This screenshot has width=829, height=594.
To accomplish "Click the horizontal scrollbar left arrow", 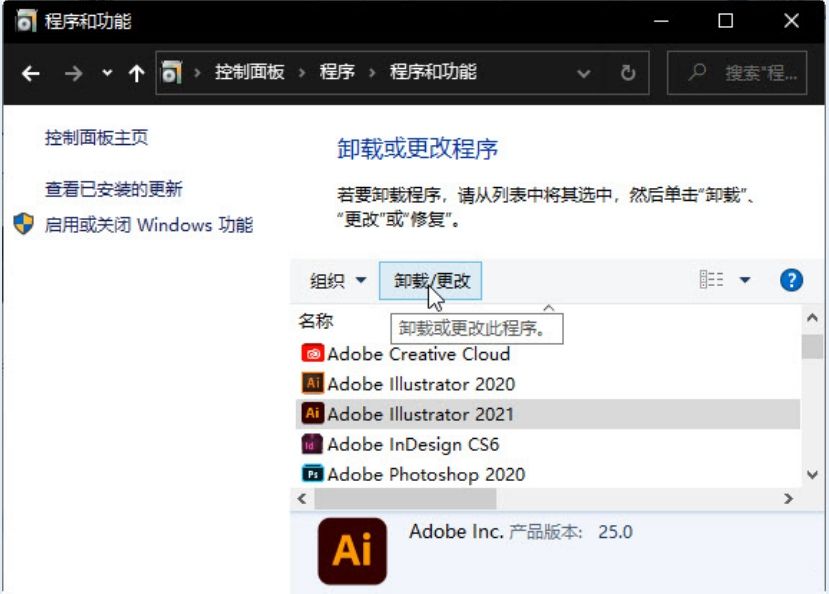I will (x=302, y=498).
